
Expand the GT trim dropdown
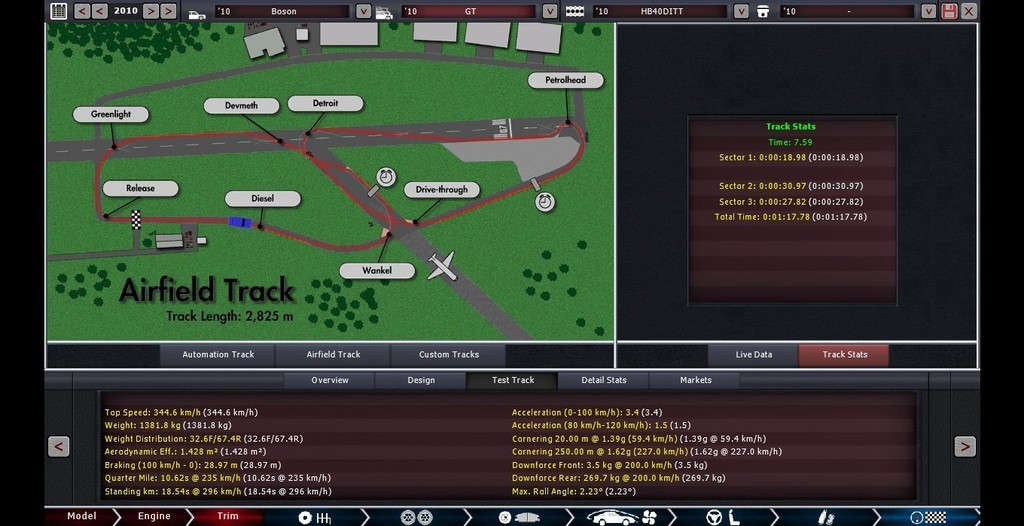point(549,11)
